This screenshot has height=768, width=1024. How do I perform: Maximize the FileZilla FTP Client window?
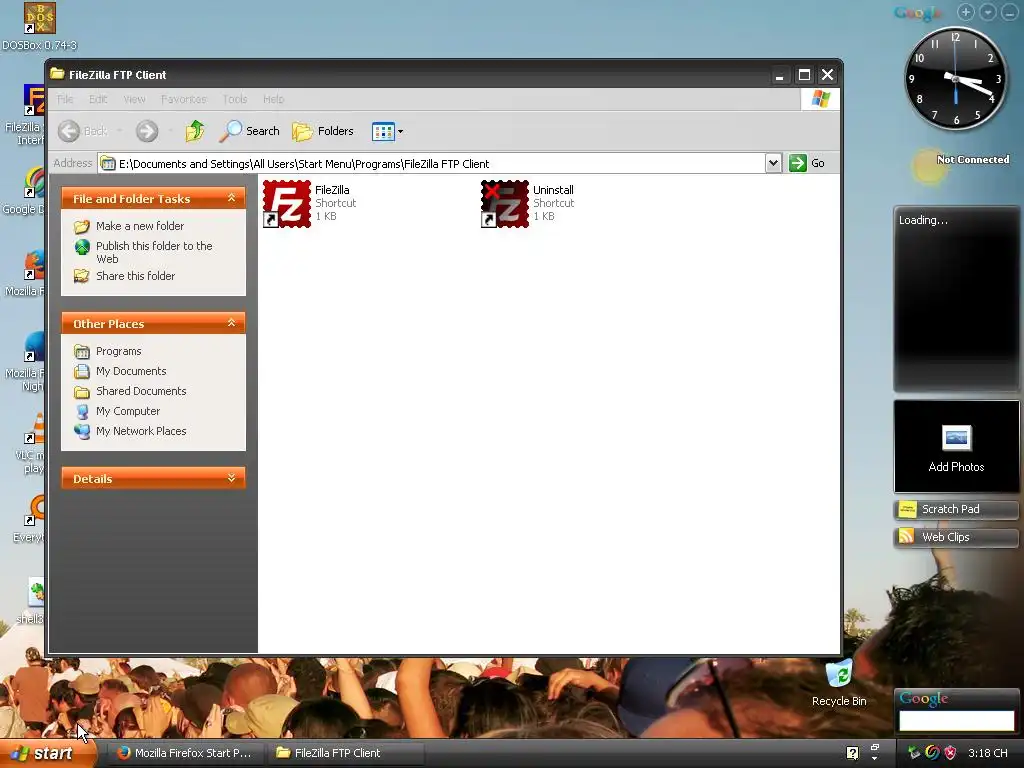804,75
